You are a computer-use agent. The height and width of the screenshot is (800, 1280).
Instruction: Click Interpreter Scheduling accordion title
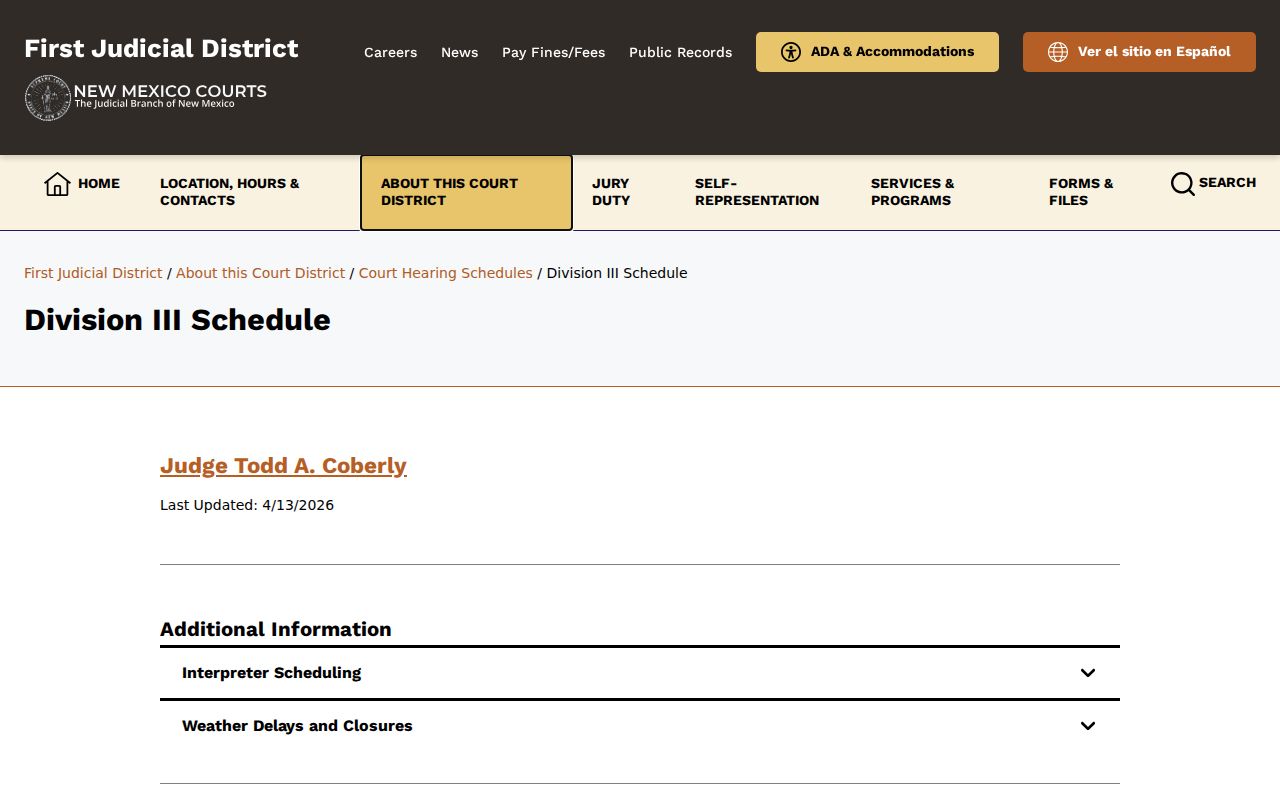pos(271,673)
